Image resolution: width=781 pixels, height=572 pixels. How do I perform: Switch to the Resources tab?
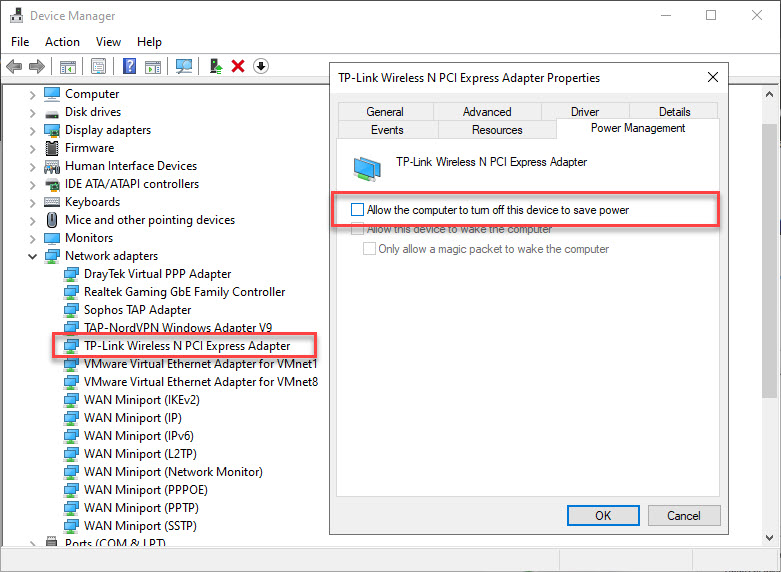tap(497, 130)
